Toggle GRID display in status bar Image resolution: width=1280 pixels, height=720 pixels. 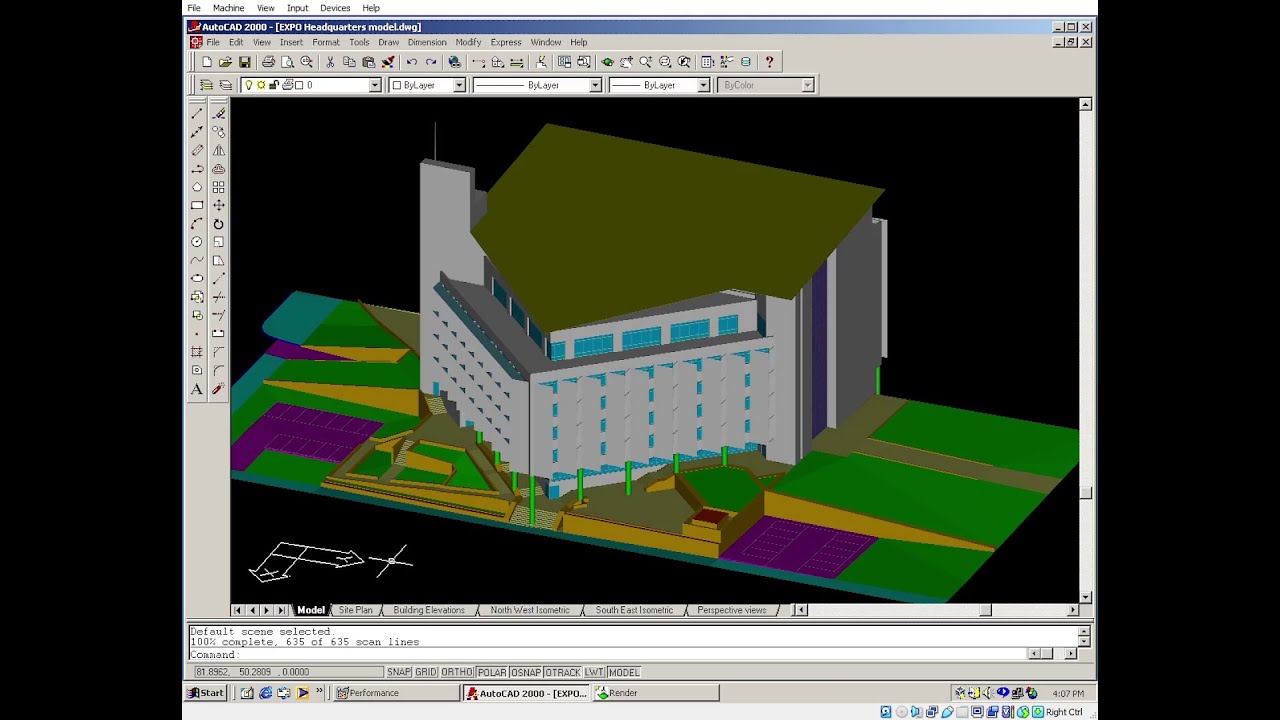(x=426, y=673)
